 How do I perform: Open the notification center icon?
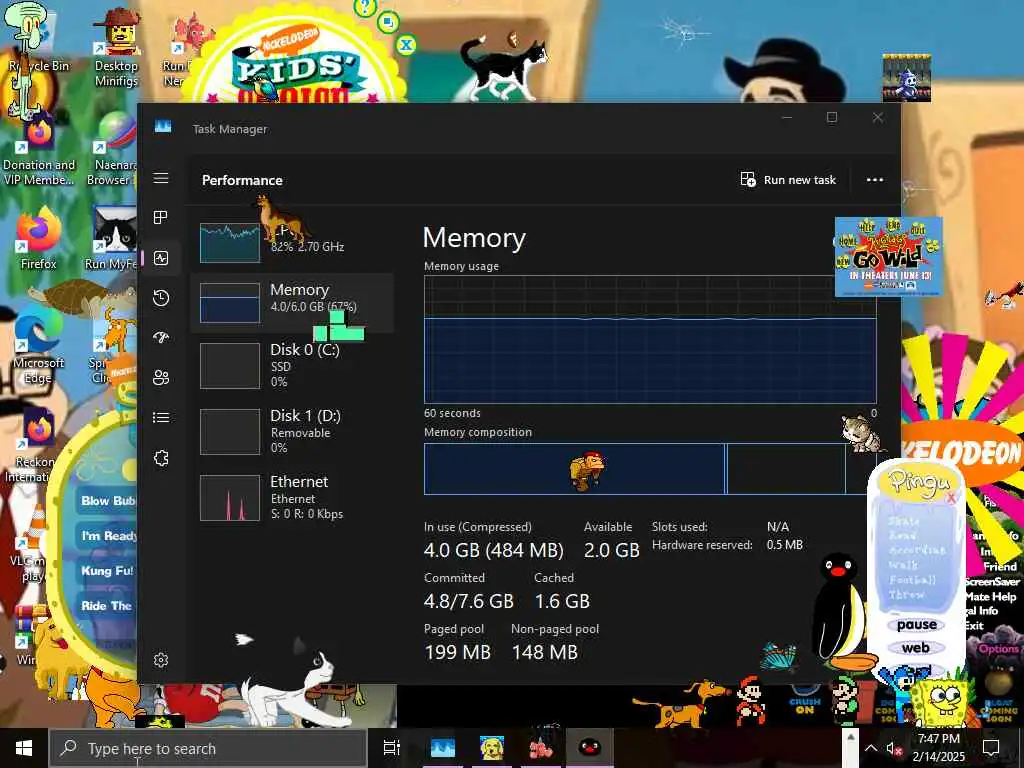(x=991, y=748)
